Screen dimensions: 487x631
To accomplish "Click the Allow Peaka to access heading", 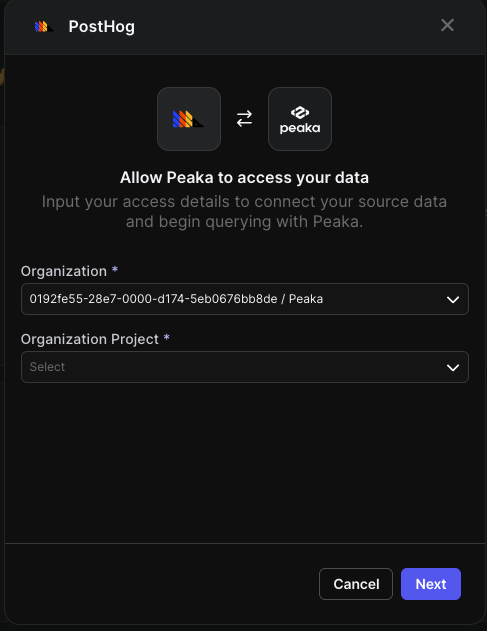I will click(244, 177).
